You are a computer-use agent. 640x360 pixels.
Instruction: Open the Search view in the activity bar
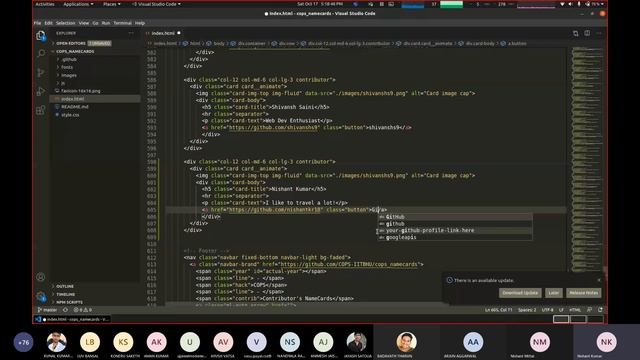(x=41, y=53)
